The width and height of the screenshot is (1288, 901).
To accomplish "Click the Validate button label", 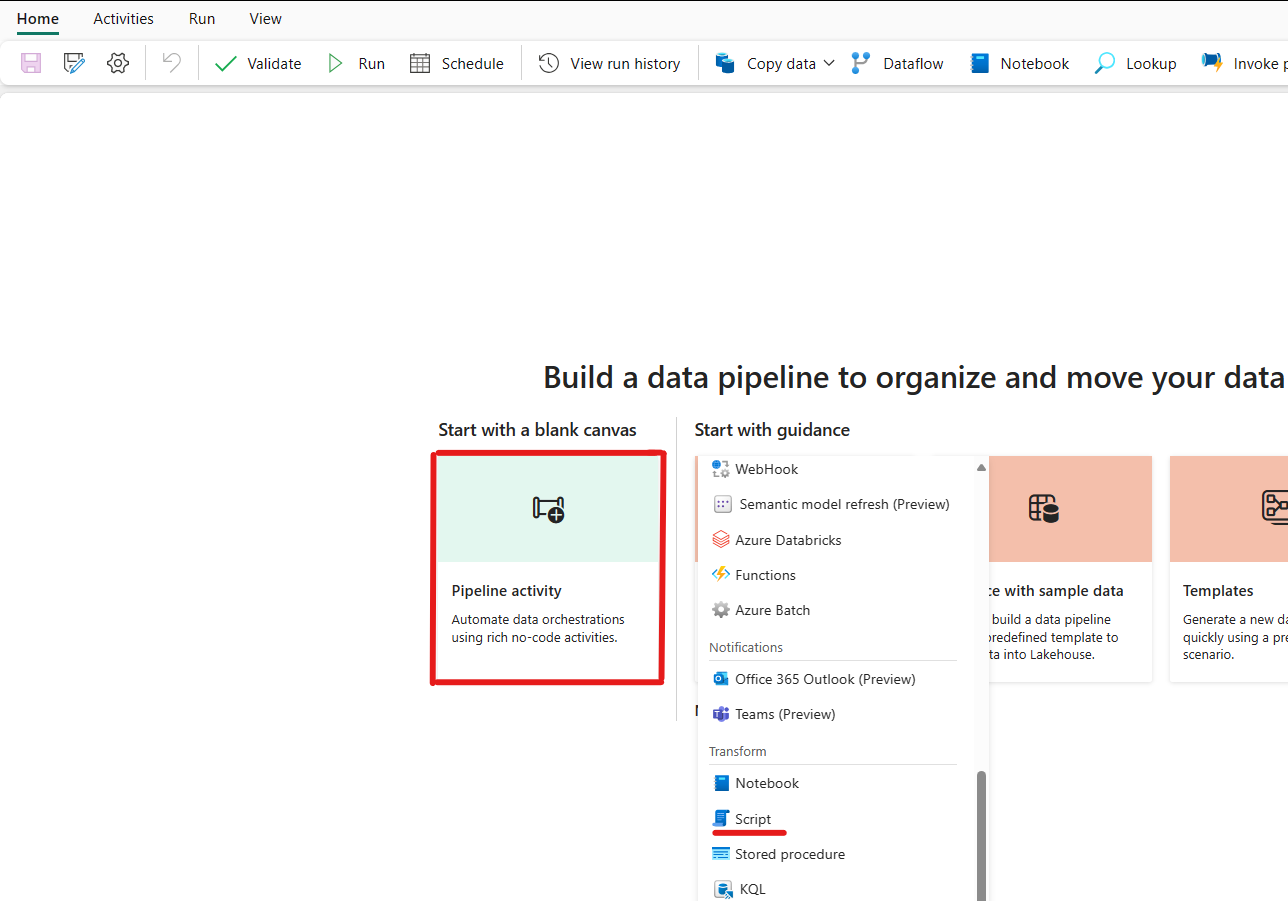I will [x=274, y=63].
